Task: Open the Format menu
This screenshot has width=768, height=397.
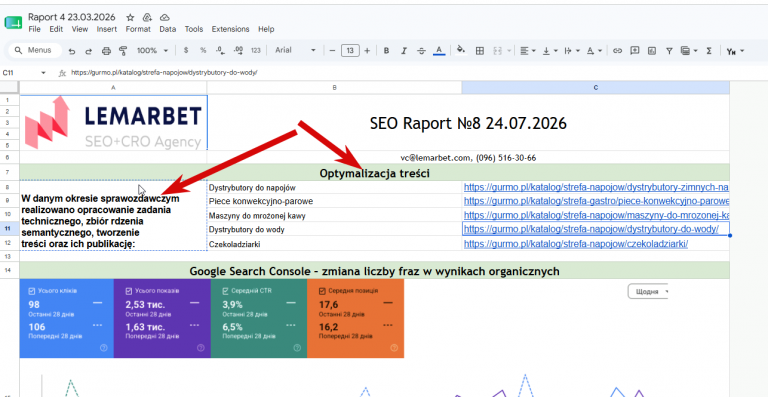Action: [138, 29]
